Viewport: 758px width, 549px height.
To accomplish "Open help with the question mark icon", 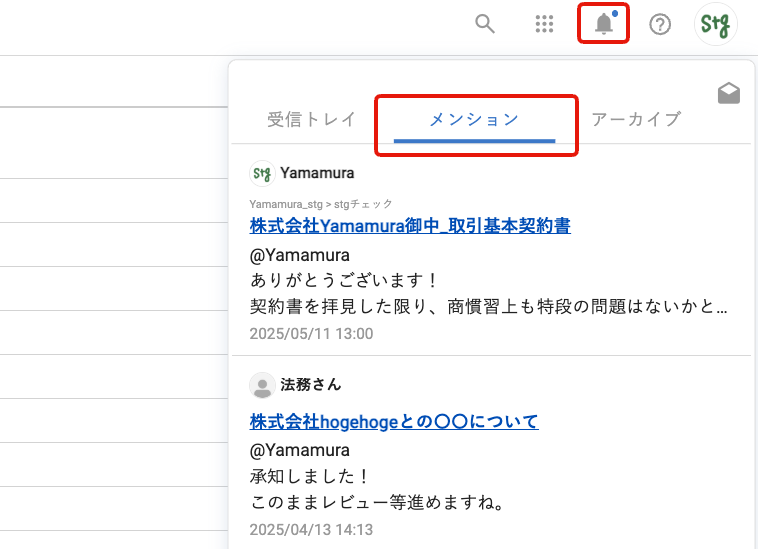I will coord(660,24).
